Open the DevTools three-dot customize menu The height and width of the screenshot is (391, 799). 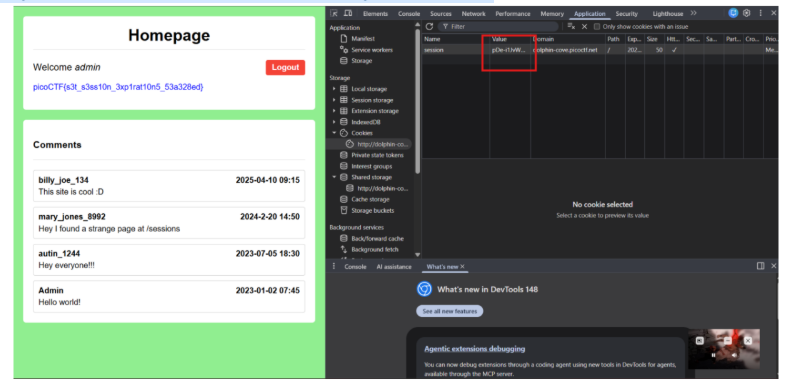point(761,13)
